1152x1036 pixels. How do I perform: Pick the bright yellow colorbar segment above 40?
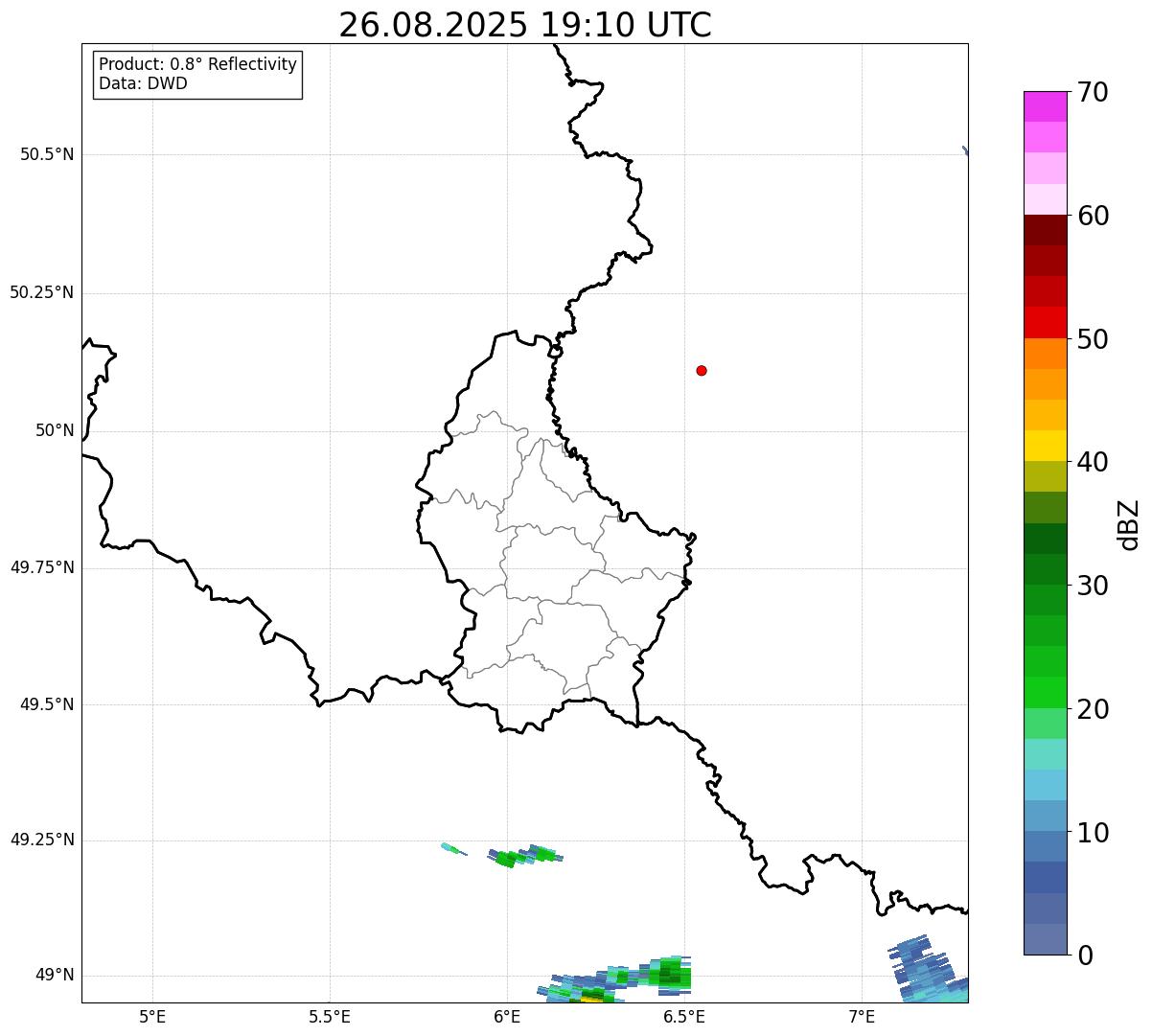point(1045,446)
